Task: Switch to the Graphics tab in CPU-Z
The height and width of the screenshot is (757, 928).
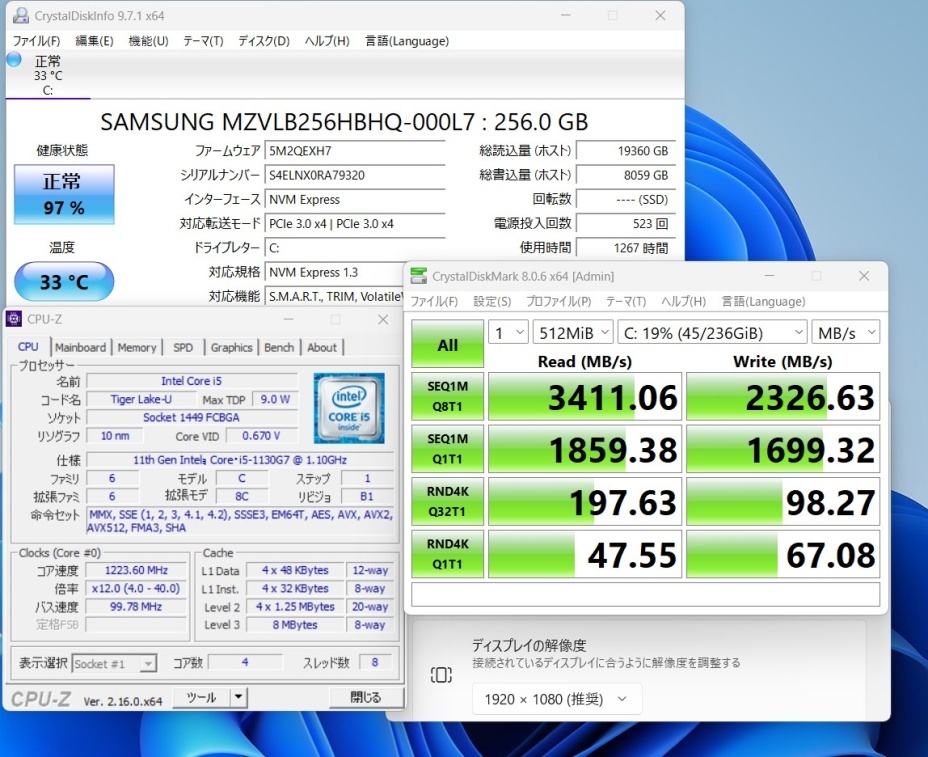Action: [x=231, y=347]
